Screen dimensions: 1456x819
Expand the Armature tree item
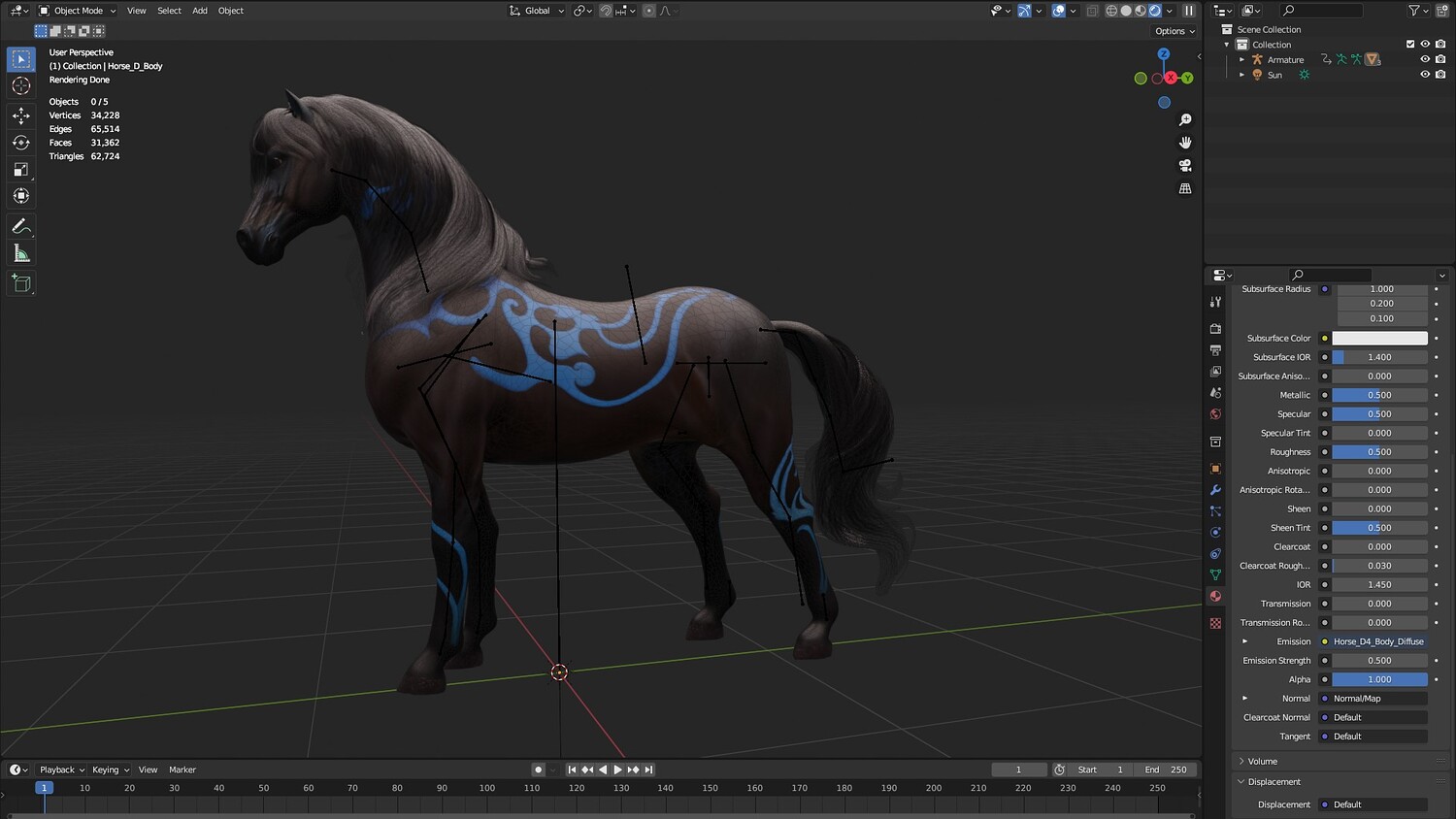(x=1241, y=59)
